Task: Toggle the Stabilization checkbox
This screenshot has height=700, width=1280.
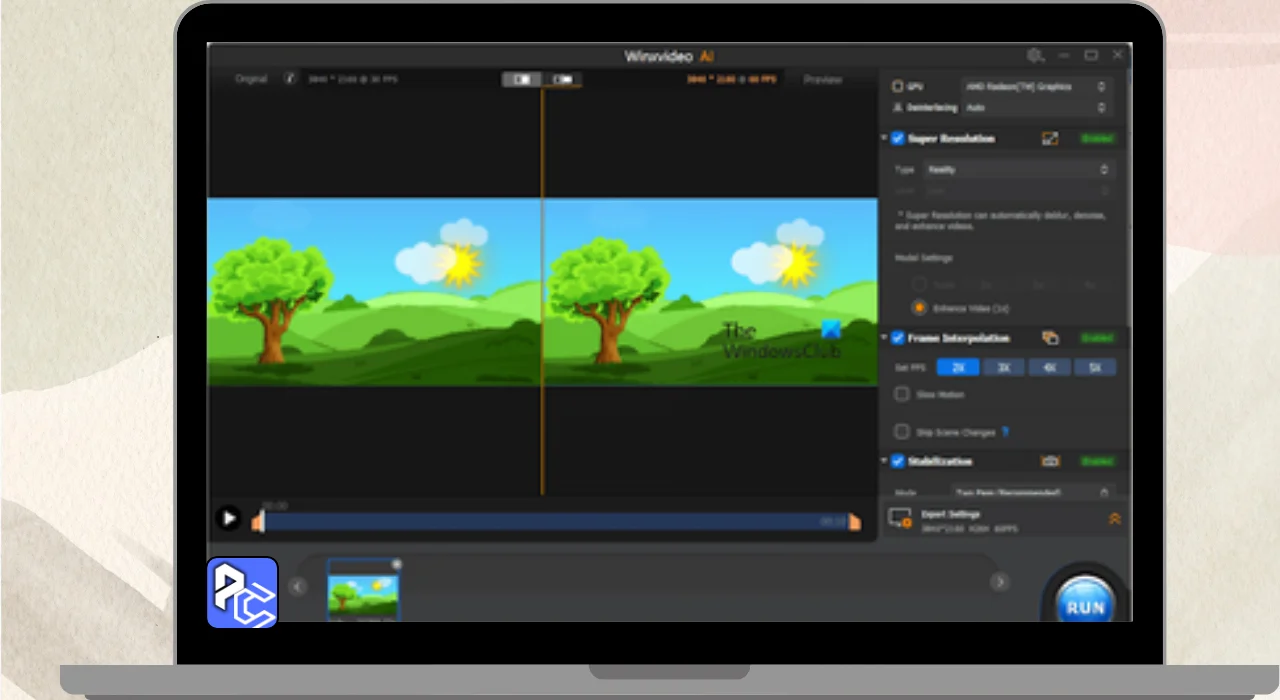Action: pyautogui.click(x=897, y=461)
